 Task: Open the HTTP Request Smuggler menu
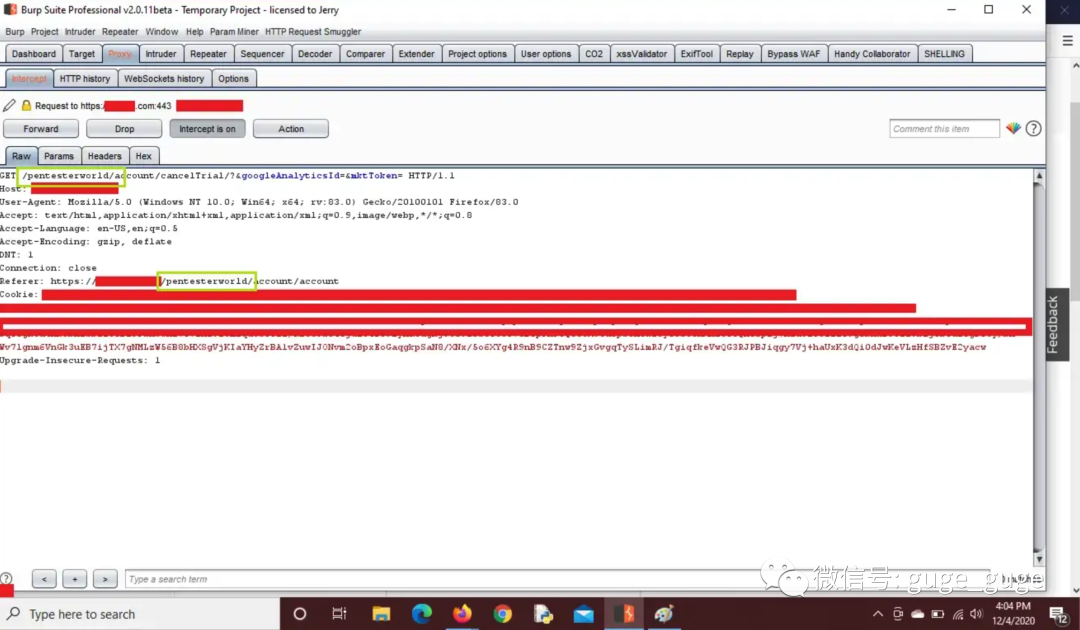(313, 32)
